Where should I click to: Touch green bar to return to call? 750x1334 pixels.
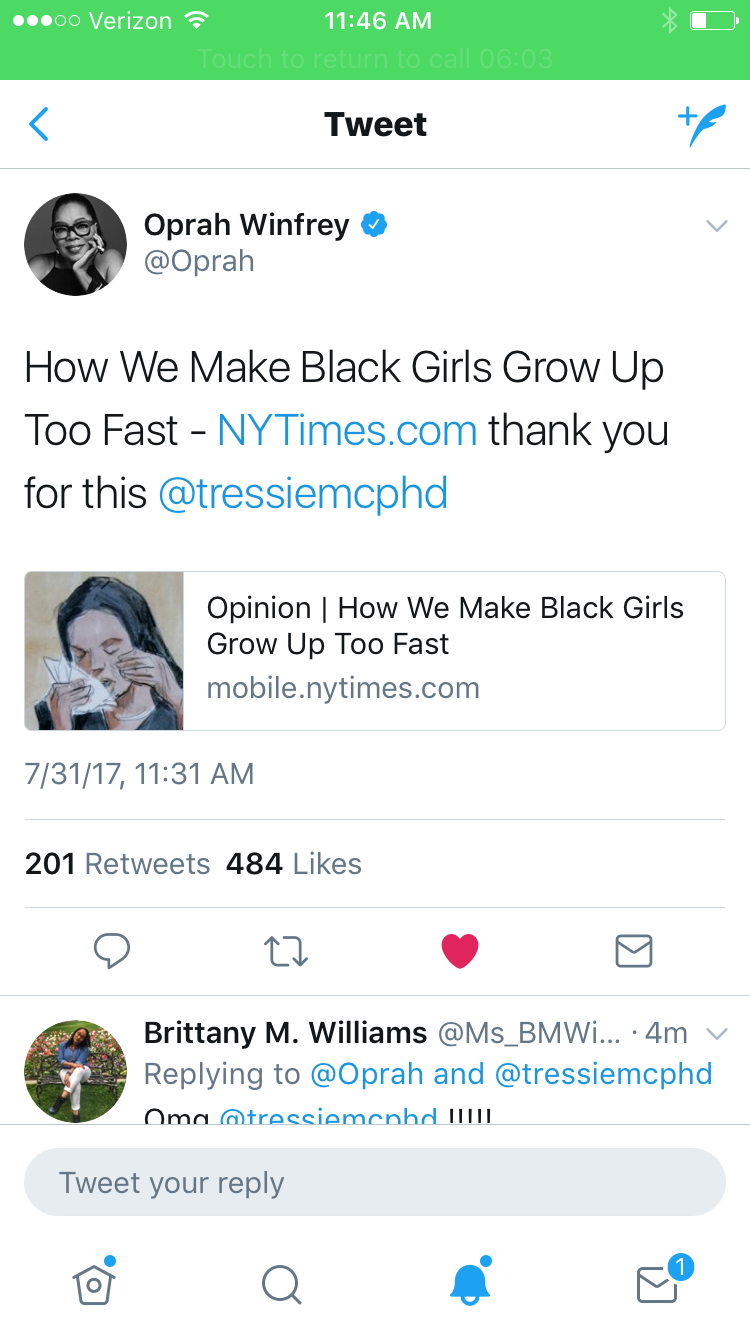coord(374,58)
